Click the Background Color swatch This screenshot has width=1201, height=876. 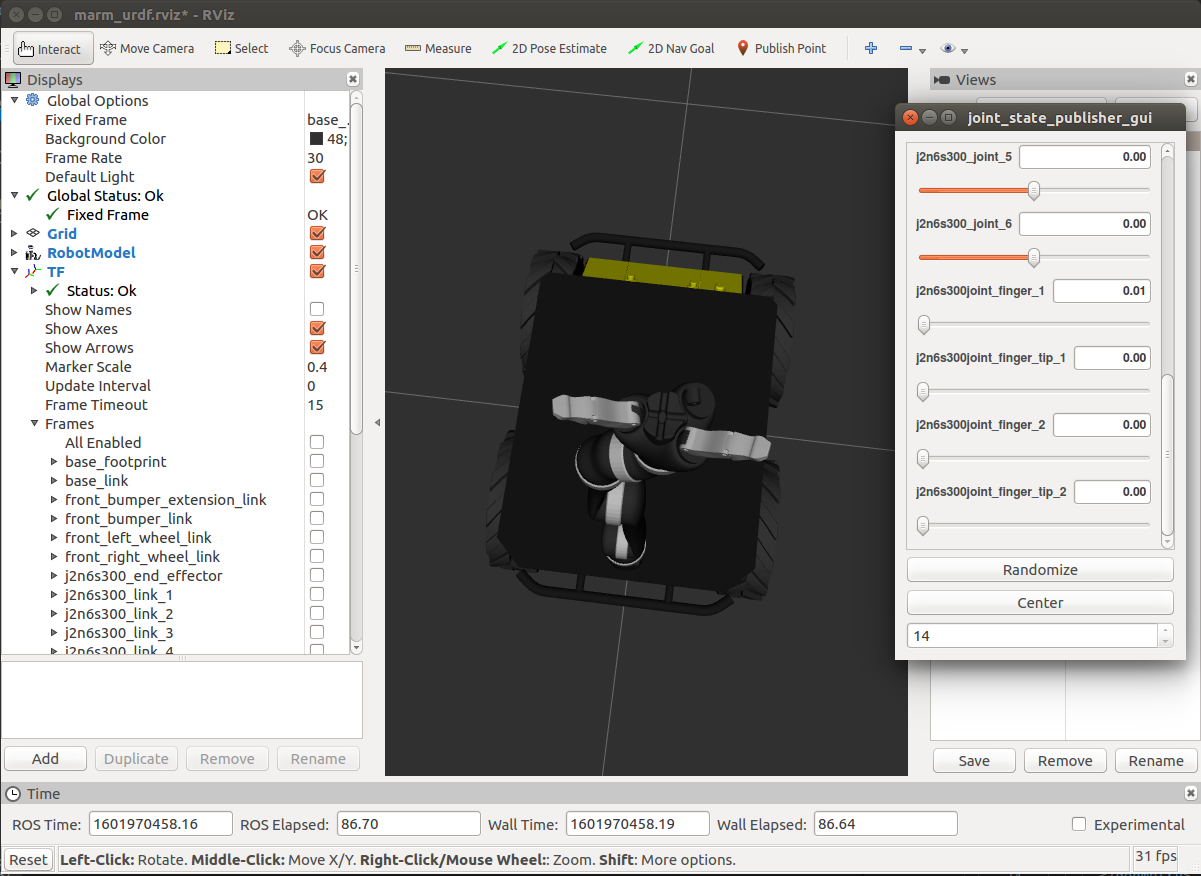pyautogui.click(x=316, y=139)
